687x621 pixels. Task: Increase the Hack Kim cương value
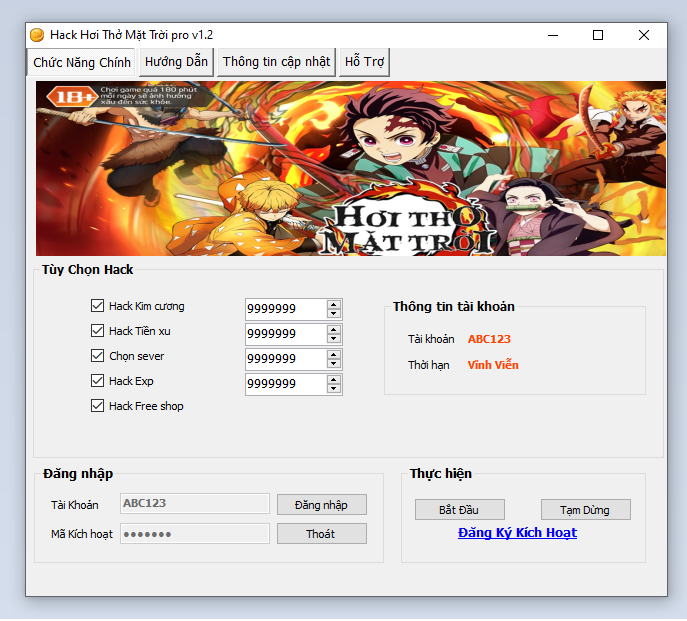coord(334,304)
